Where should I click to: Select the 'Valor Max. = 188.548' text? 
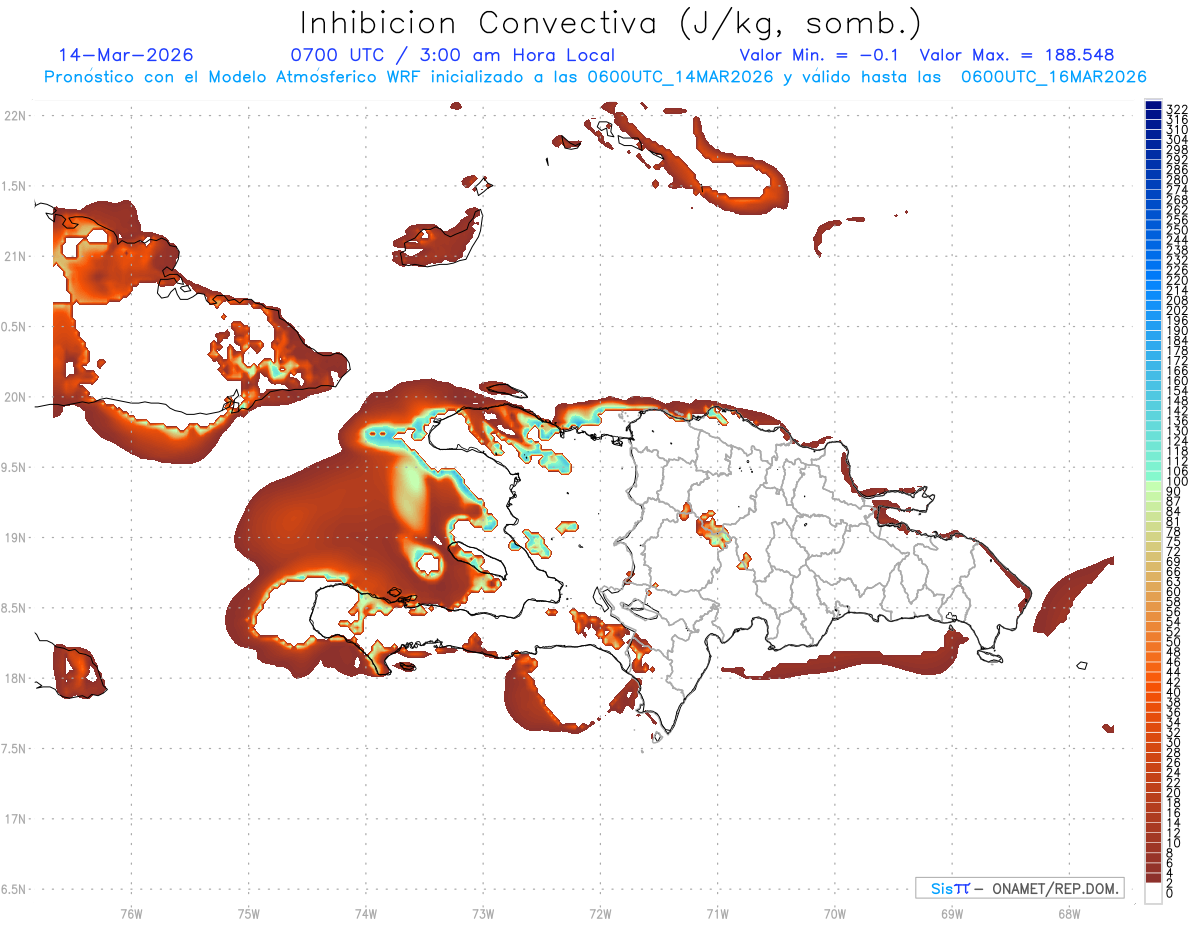tap(1017, 55)
